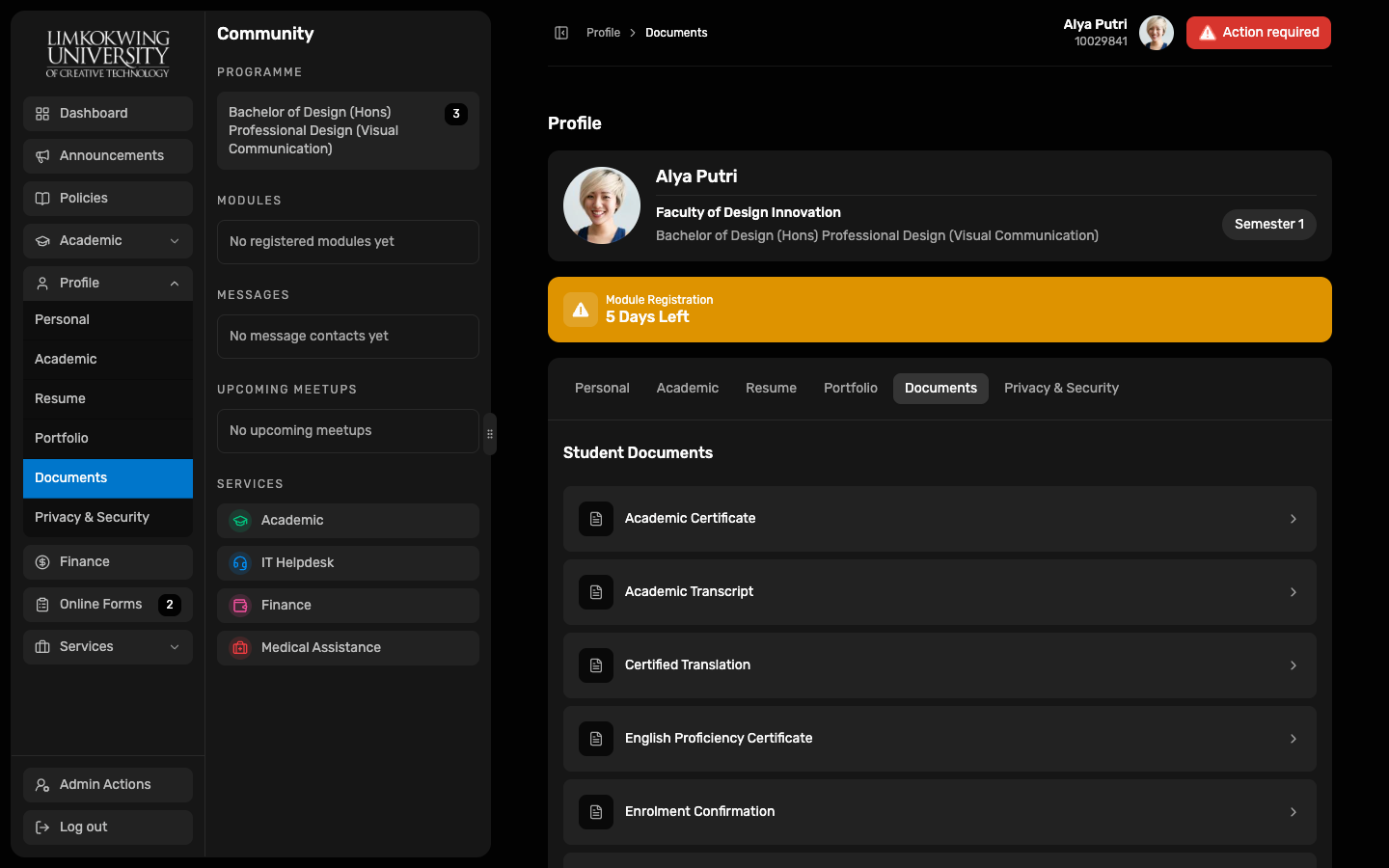Expand the Academic sidebar menu chevron

click(175, 241)
